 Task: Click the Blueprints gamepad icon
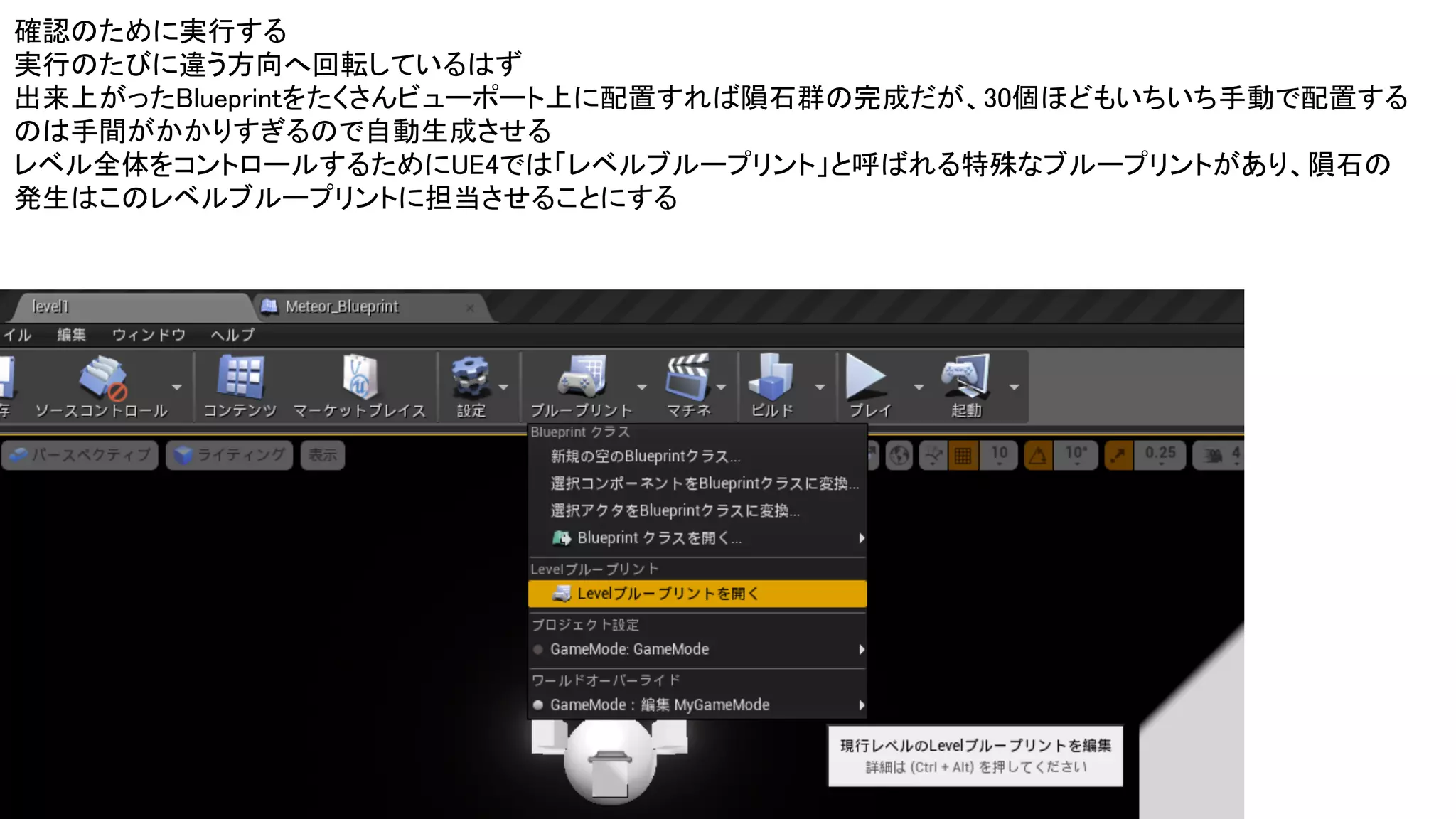582,375
